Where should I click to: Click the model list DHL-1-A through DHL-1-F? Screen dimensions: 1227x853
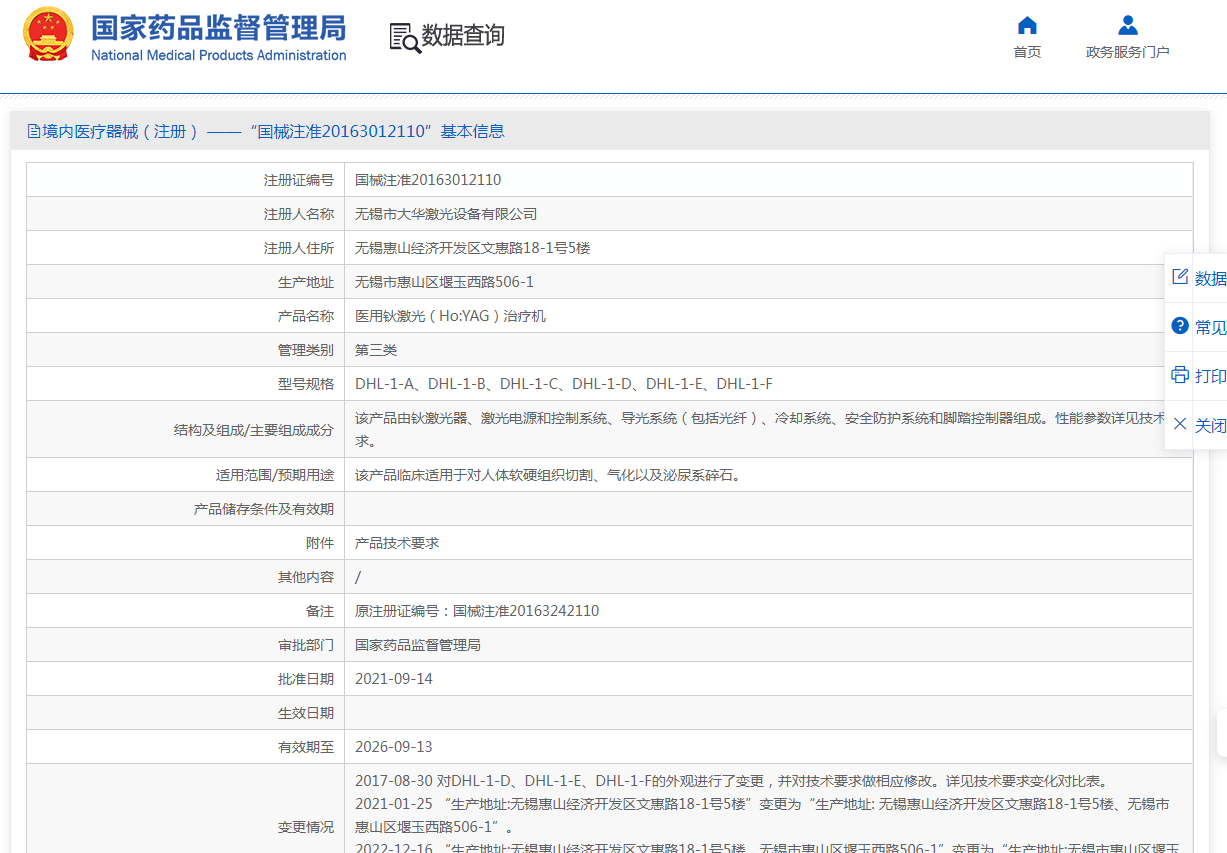point(564,384)
